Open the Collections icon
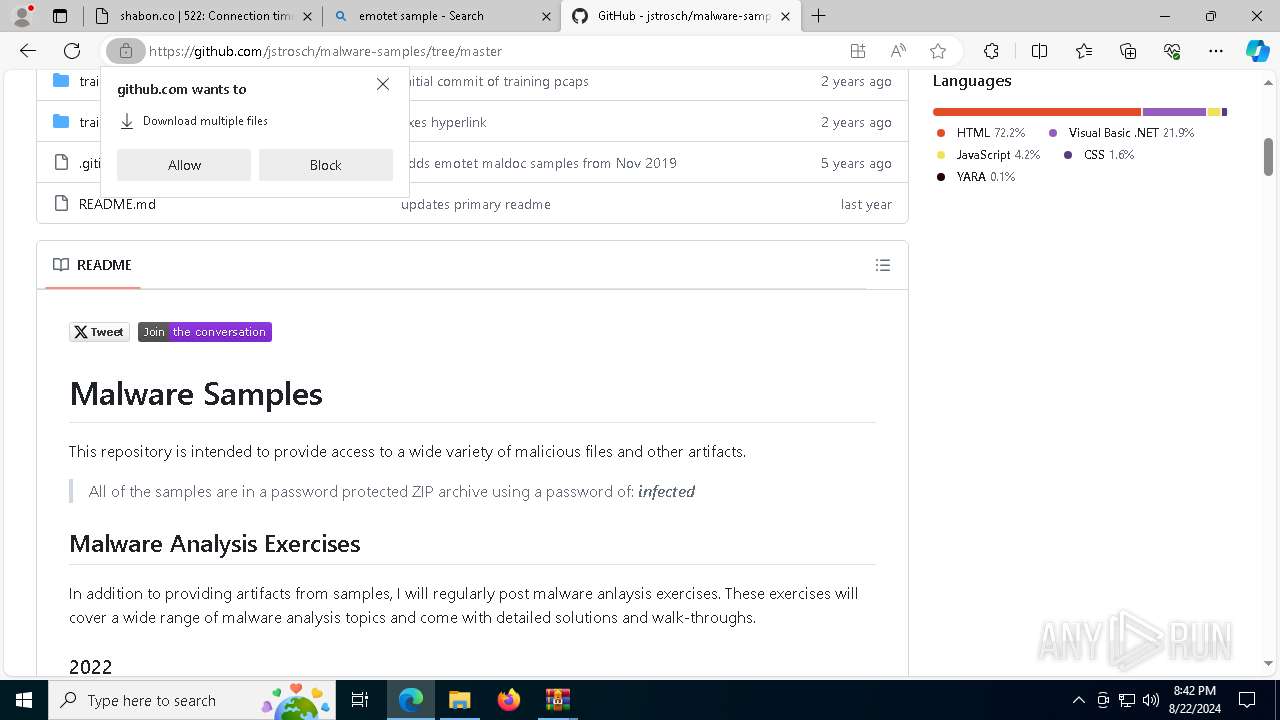This screenshot has width=1280, height=720. point(1128,51)
